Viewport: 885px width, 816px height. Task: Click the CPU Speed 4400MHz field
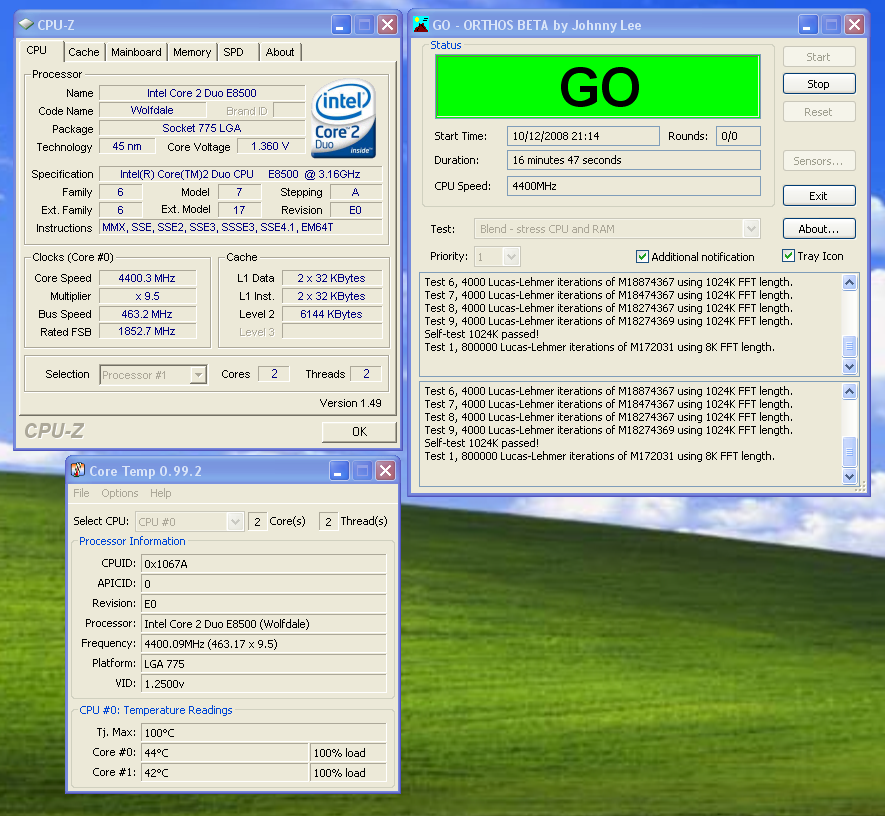point(634,186)
